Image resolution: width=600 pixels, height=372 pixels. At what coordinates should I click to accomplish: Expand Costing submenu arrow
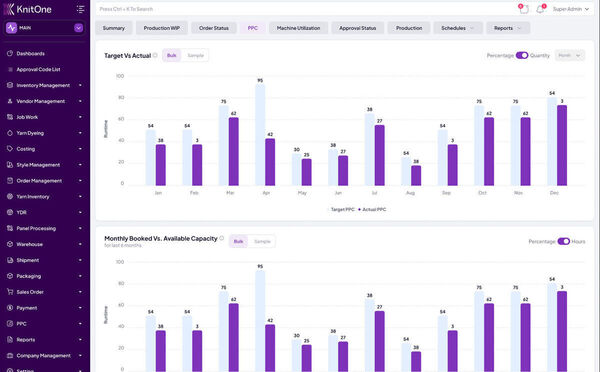[80, 148]
